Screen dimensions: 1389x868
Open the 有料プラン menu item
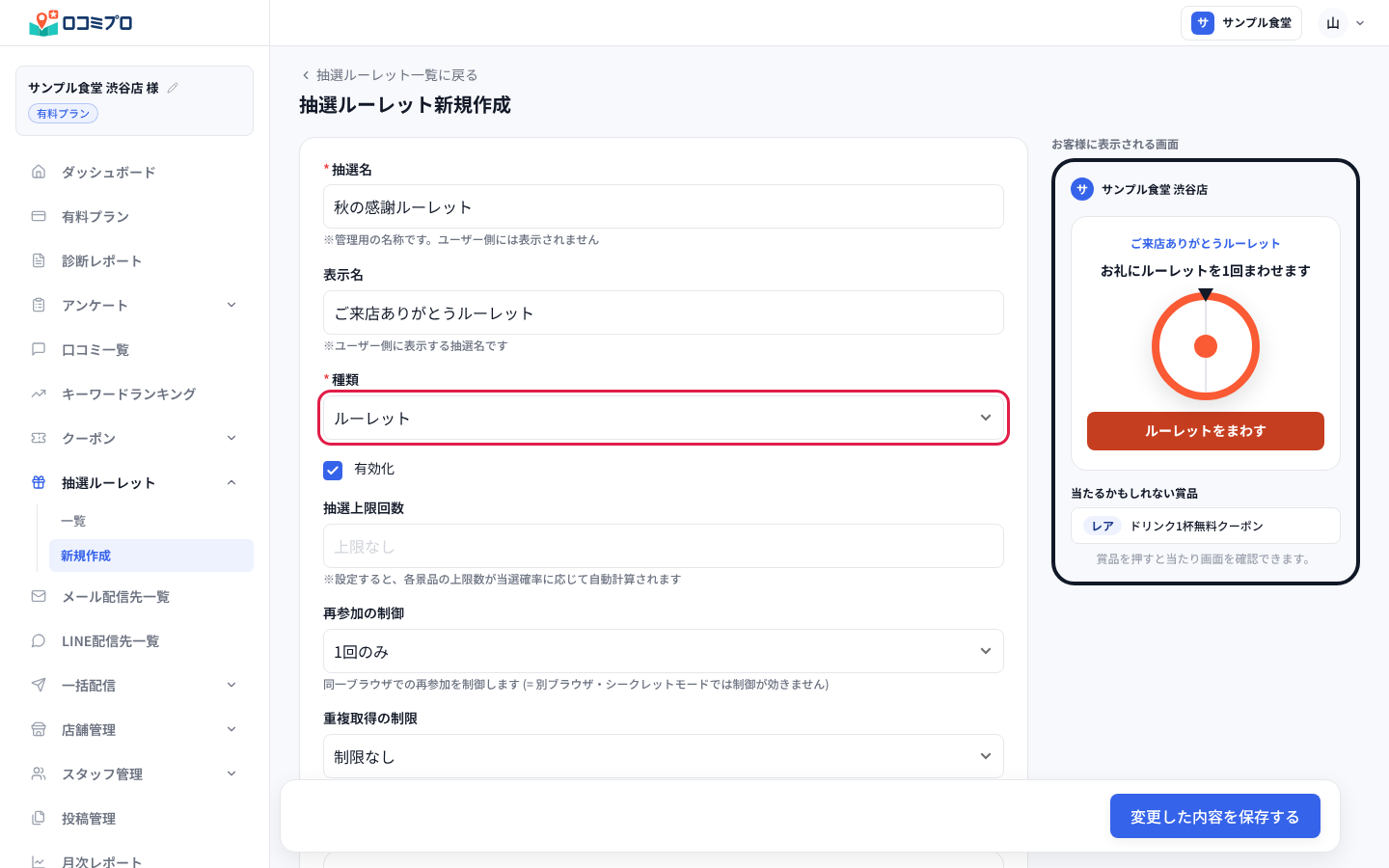point(135,216)
